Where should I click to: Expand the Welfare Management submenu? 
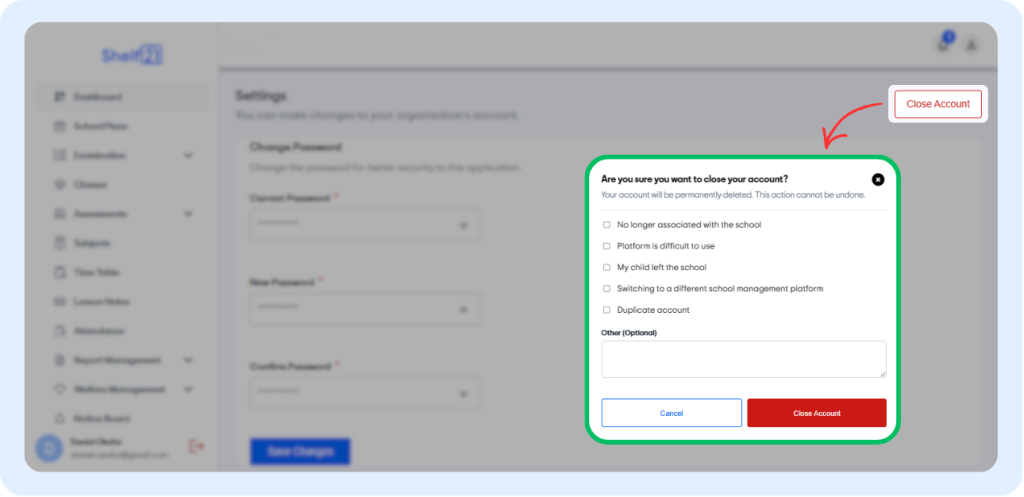coord(188,389)
